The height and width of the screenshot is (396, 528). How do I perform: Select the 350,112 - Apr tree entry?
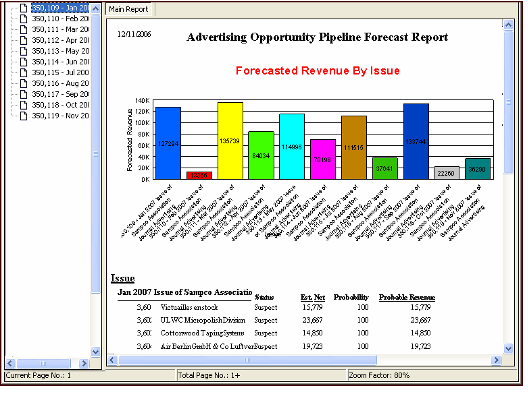[x=60, y=40]
